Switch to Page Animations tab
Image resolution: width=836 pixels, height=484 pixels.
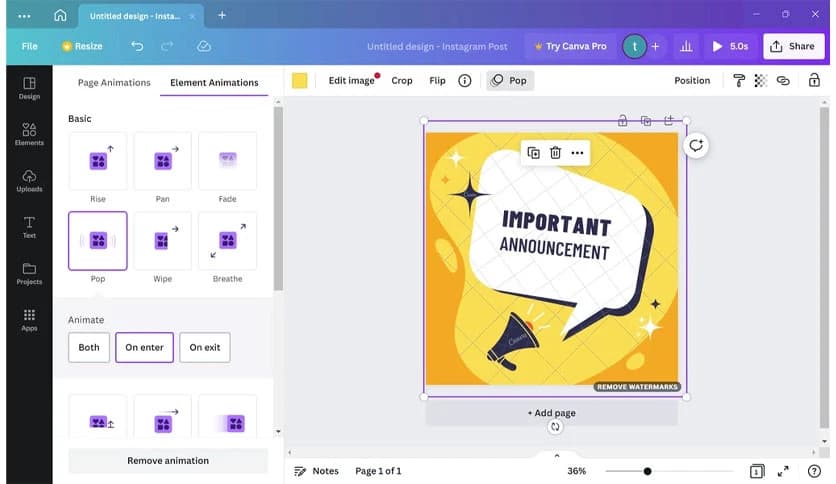click(114, 83)
